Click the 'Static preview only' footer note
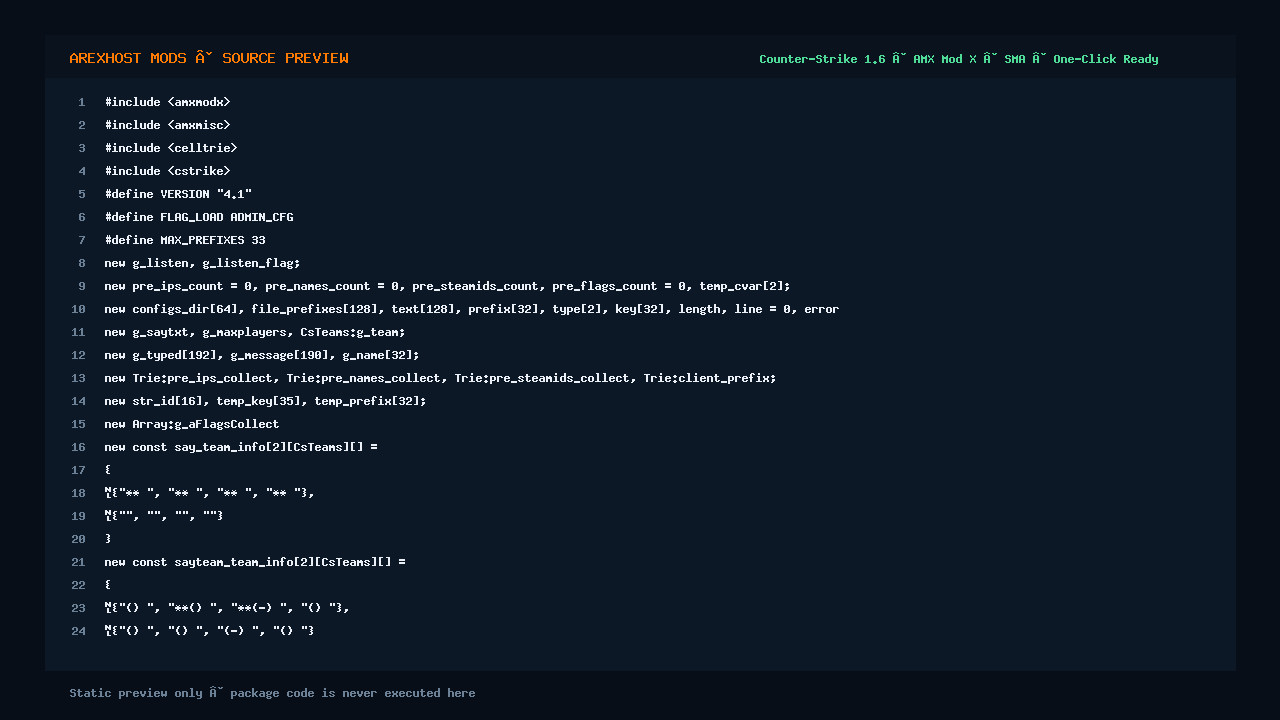 coord(272,693)
